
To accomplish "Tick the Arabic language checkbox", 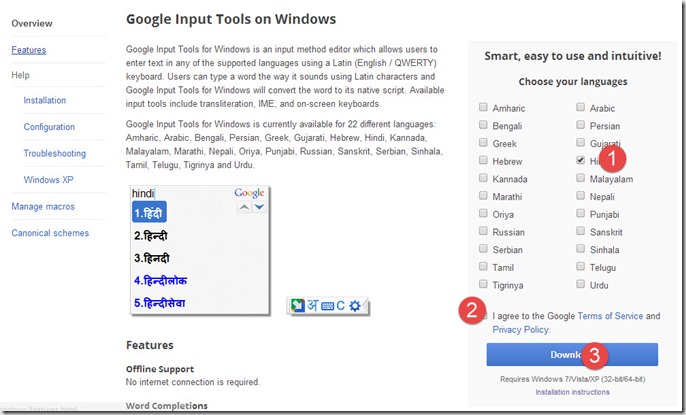I will (580, 107).
